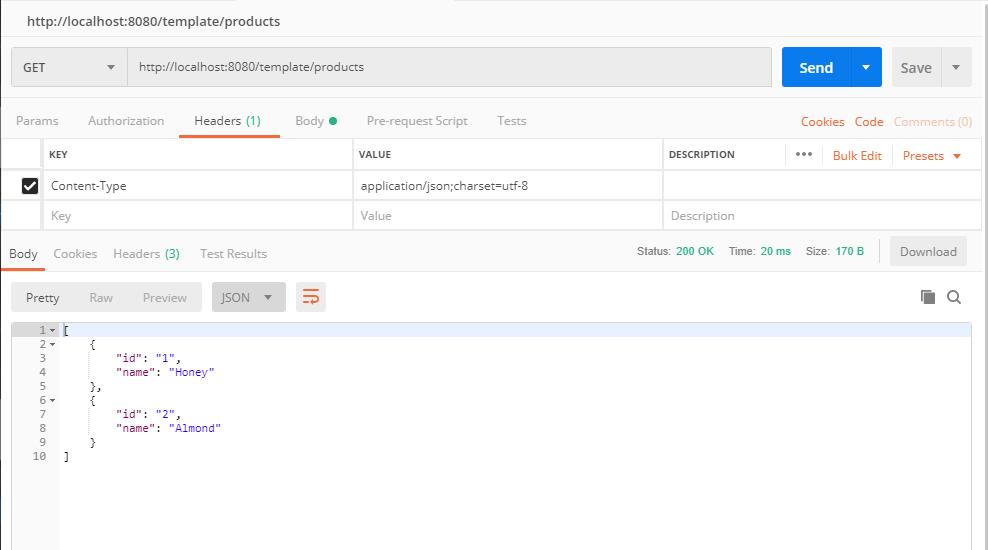
Task: Open the JSON format dropdown
Action: (x=248, y=297)
